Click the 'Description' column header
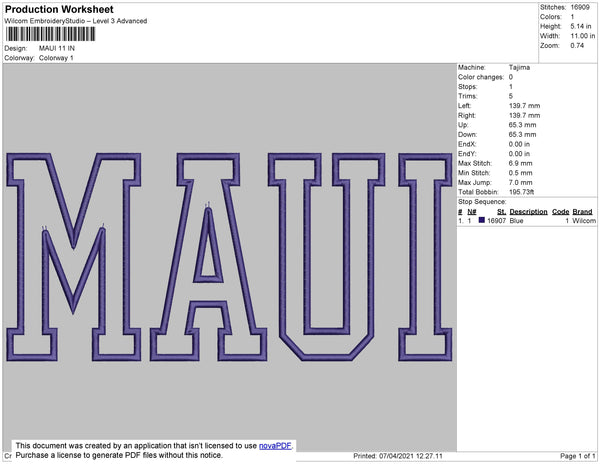Viewport: 600px width, 464px height. pyautogui.click(x=528, y=212)
